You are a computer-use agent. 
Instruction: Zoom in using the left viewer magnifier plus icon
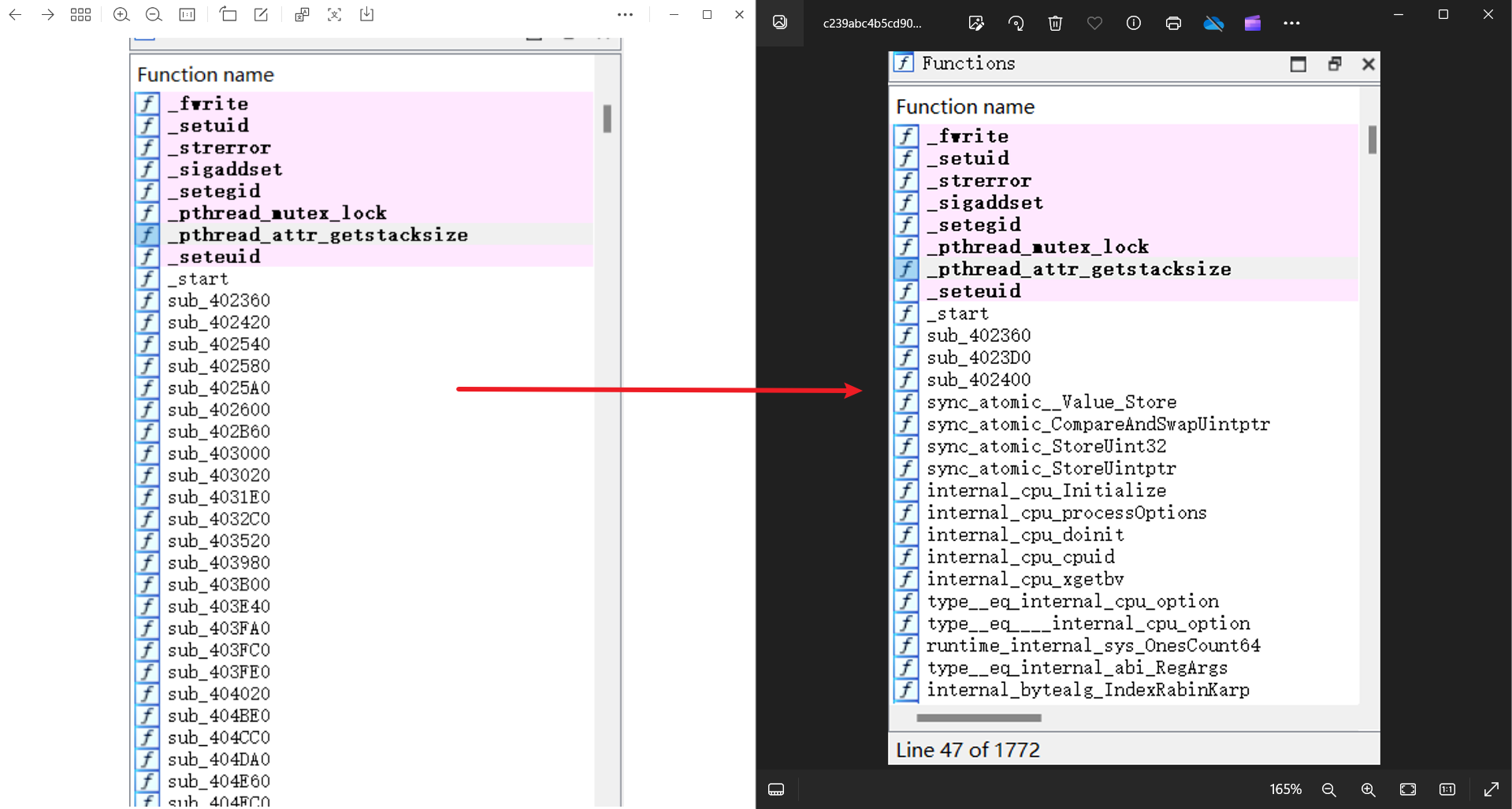121,15
